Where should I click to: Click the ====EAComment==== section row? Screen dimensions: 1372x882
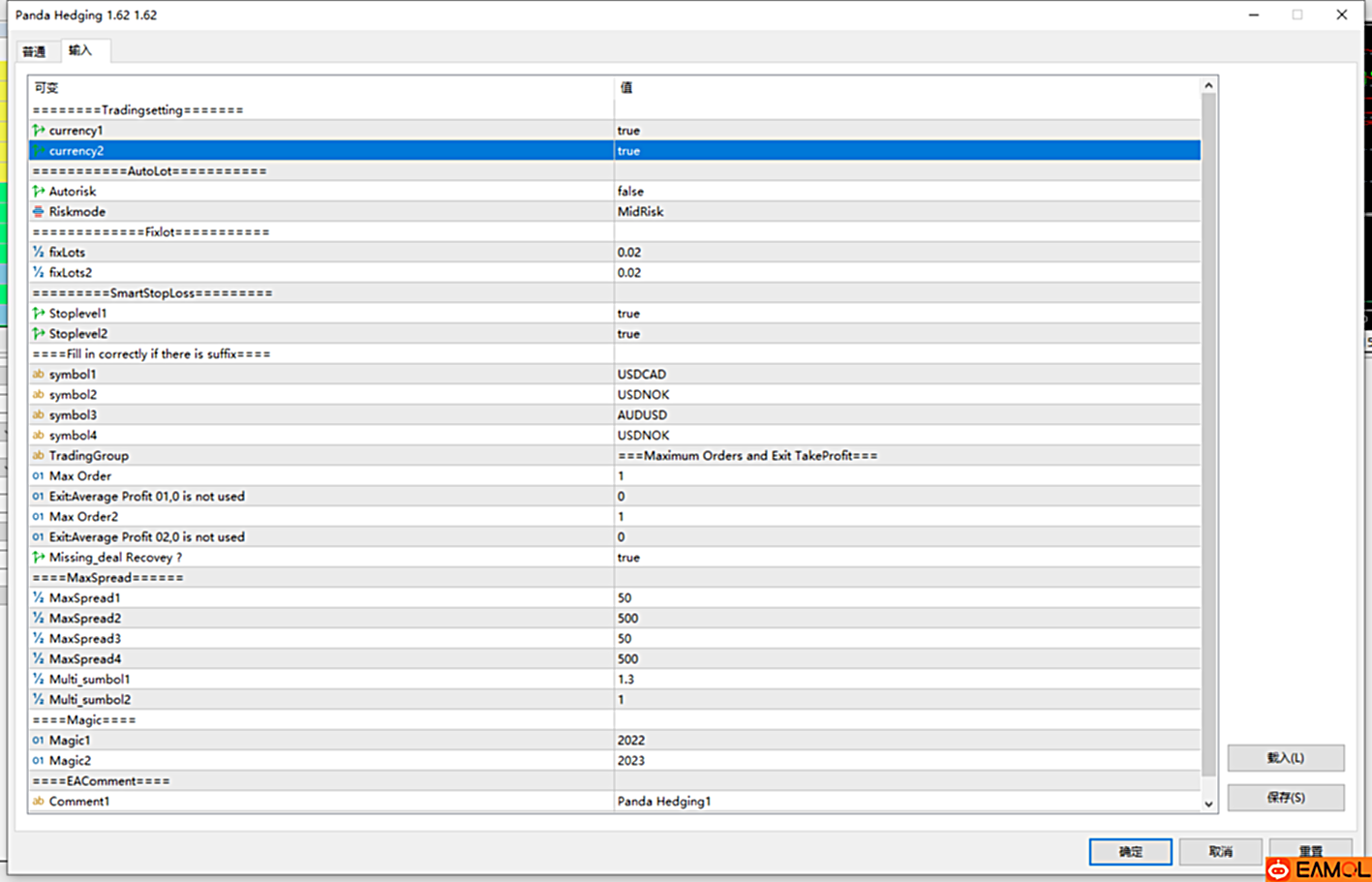(x=615, y=780)
